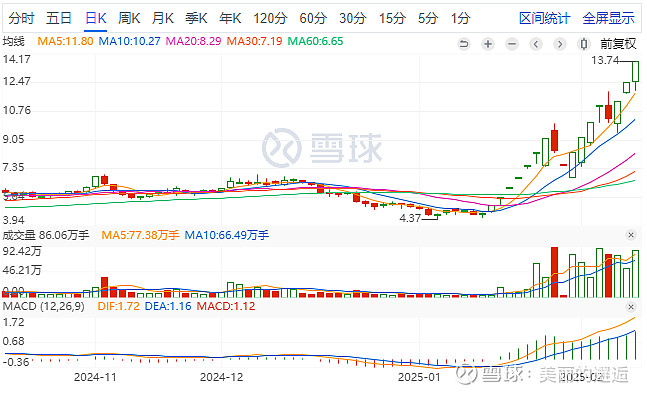Click MA20:8.29 indicator label

click(x=194, y=41)
